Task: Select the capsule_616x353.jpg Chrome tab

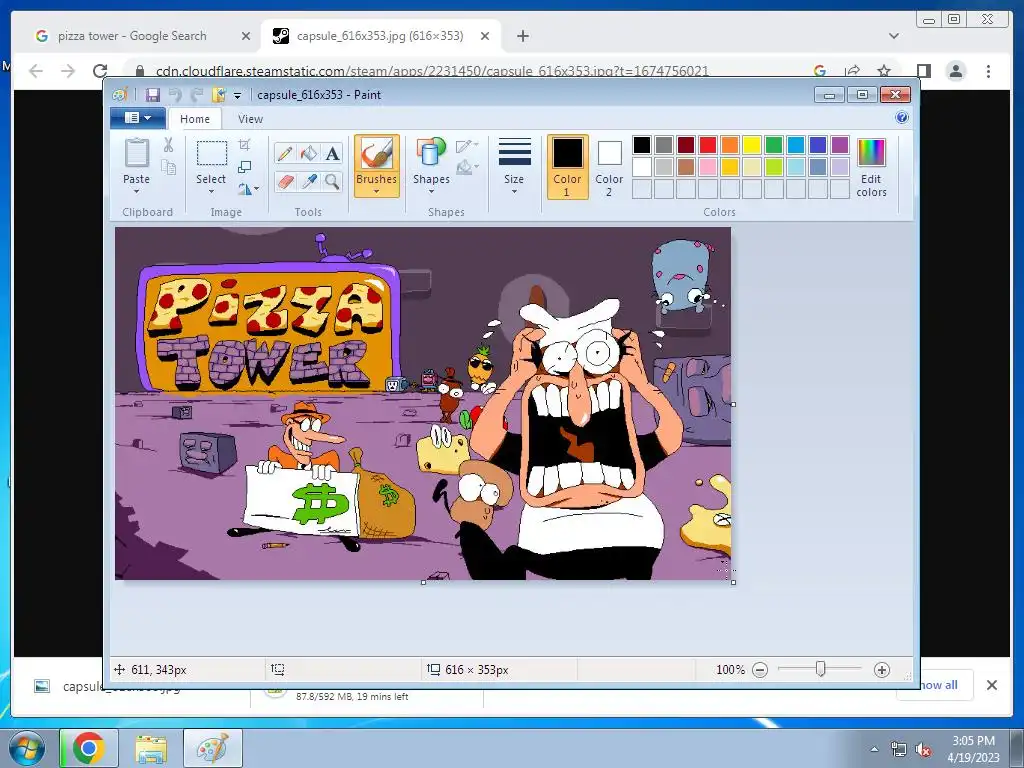Action: point(380,36)
